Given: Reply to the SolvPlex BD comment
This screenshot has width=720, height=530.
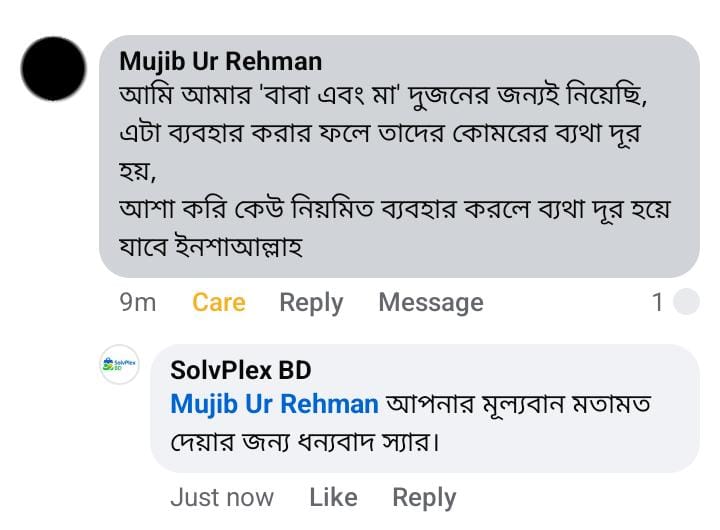Looking at the screenshot, I should [x=423, y=497].
